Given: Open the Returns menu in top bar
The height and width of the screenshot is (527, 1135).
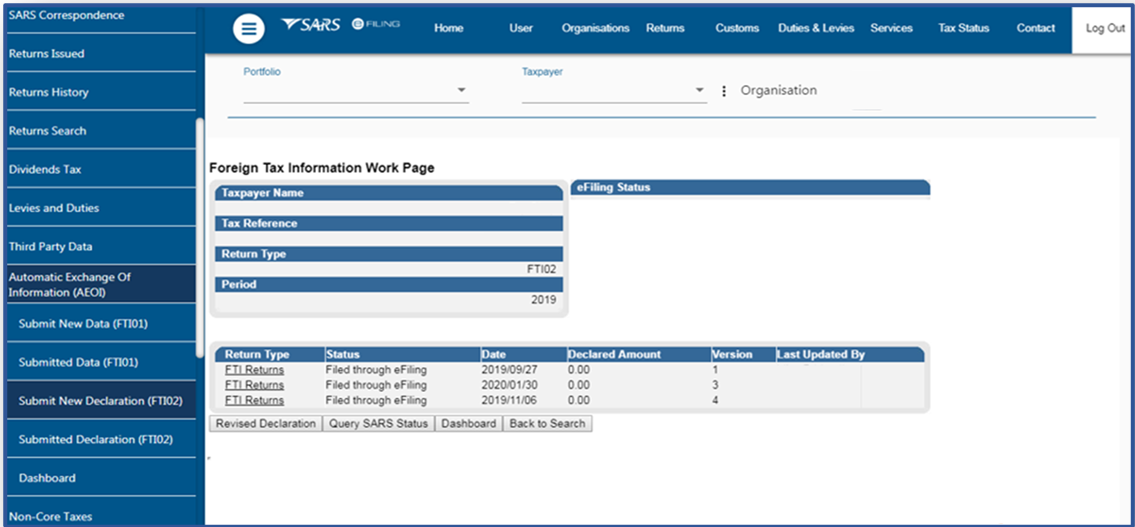Looking at the screenshot, I should click(665, 28).
